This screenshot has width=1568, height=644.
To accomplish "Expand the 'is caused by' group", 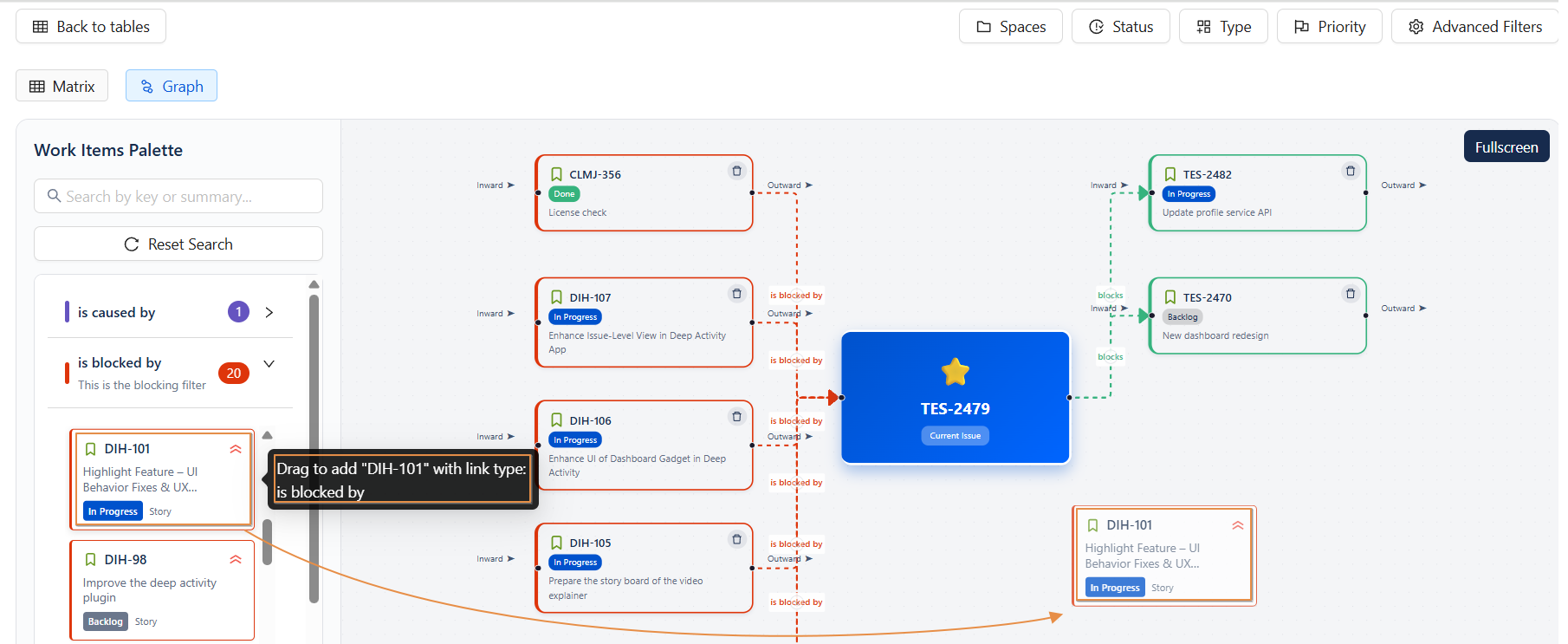I will point(269,312).
